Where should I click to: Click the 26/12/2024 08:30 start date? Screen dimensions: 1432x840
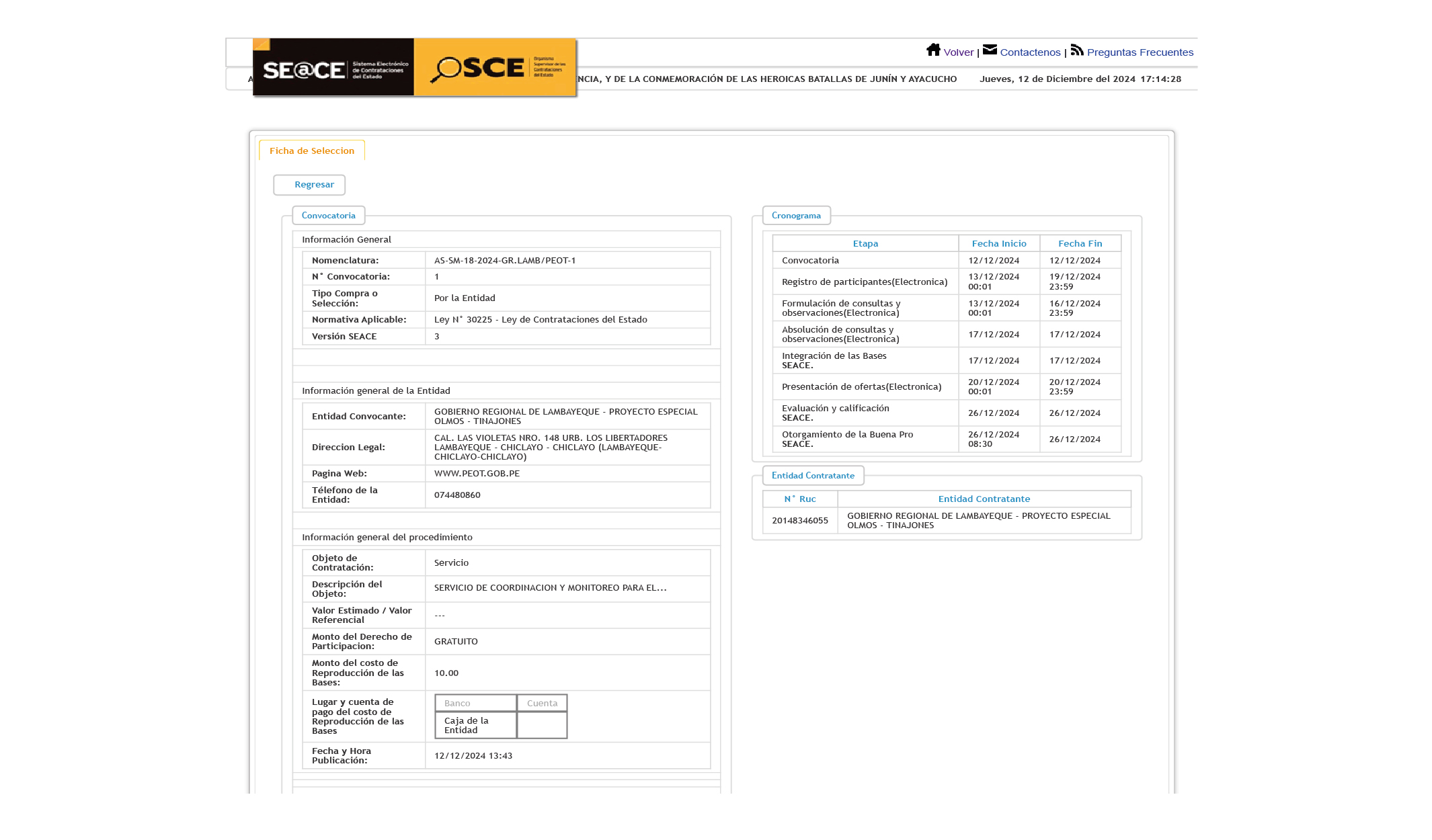[994, 439]
